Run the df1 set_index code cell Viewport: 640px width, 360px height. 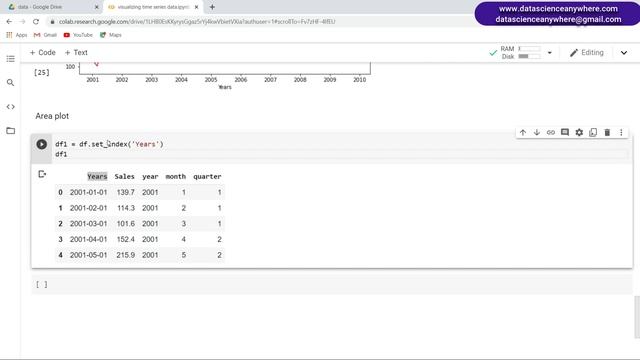(x=41, y=144)
